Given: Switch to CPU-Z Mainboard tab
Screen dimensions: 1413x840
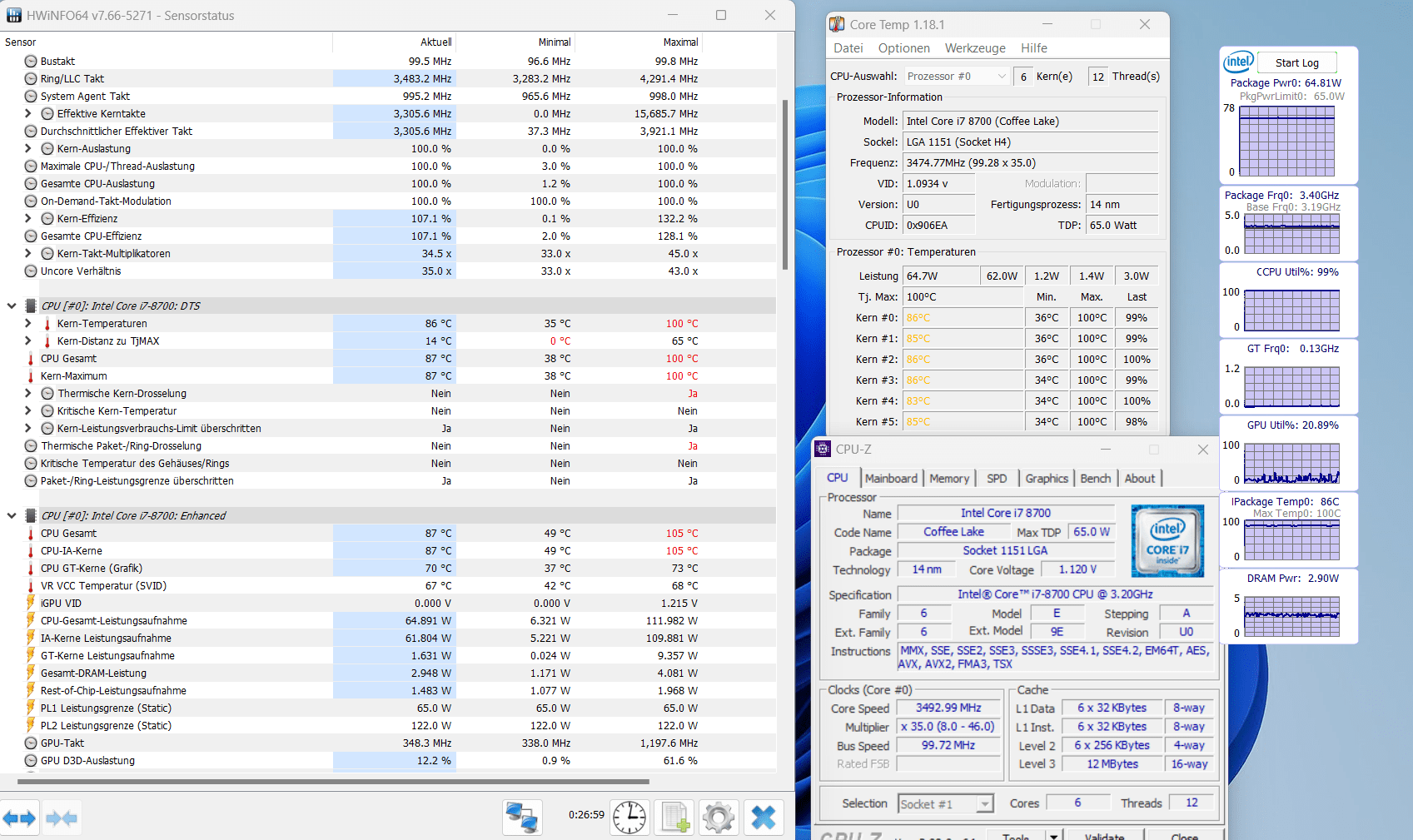Looking at the screenshot, I should click(x=891, y=478).
